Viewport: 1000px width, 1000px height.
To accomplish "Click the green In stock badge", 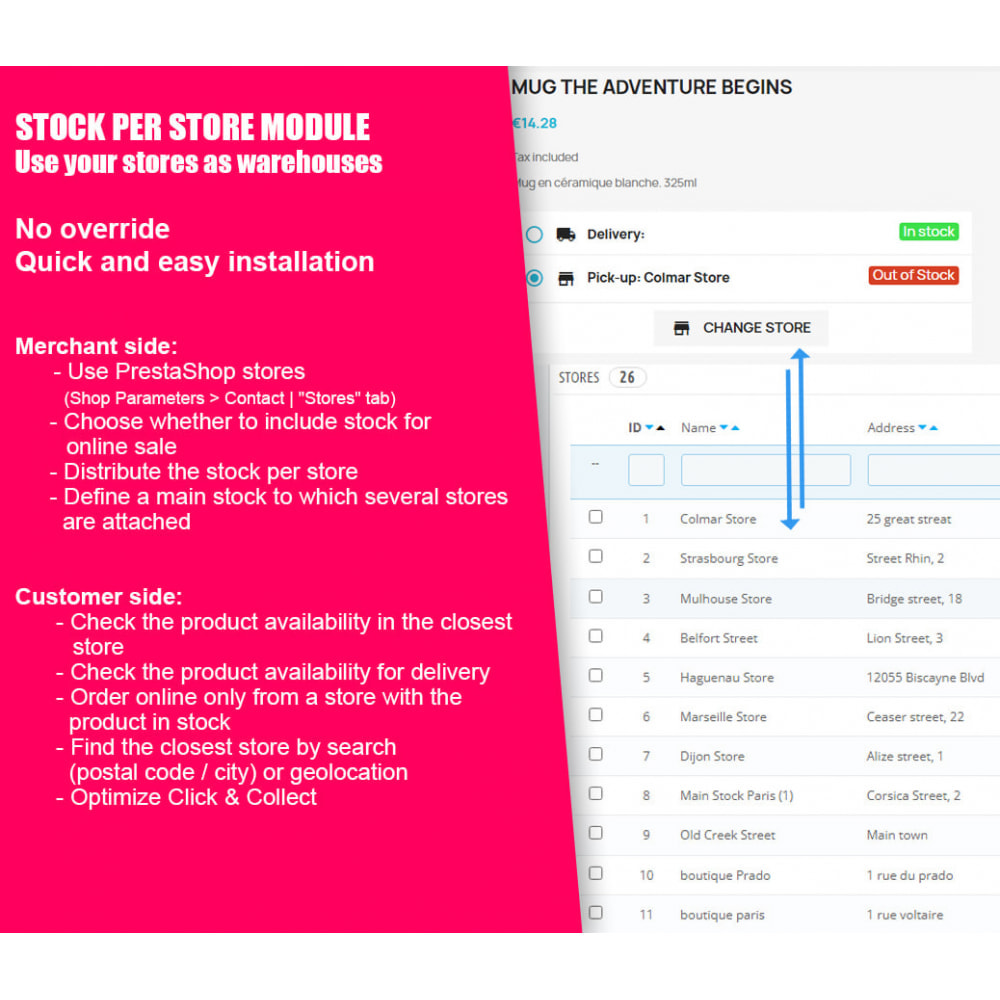I will point(929,231).
